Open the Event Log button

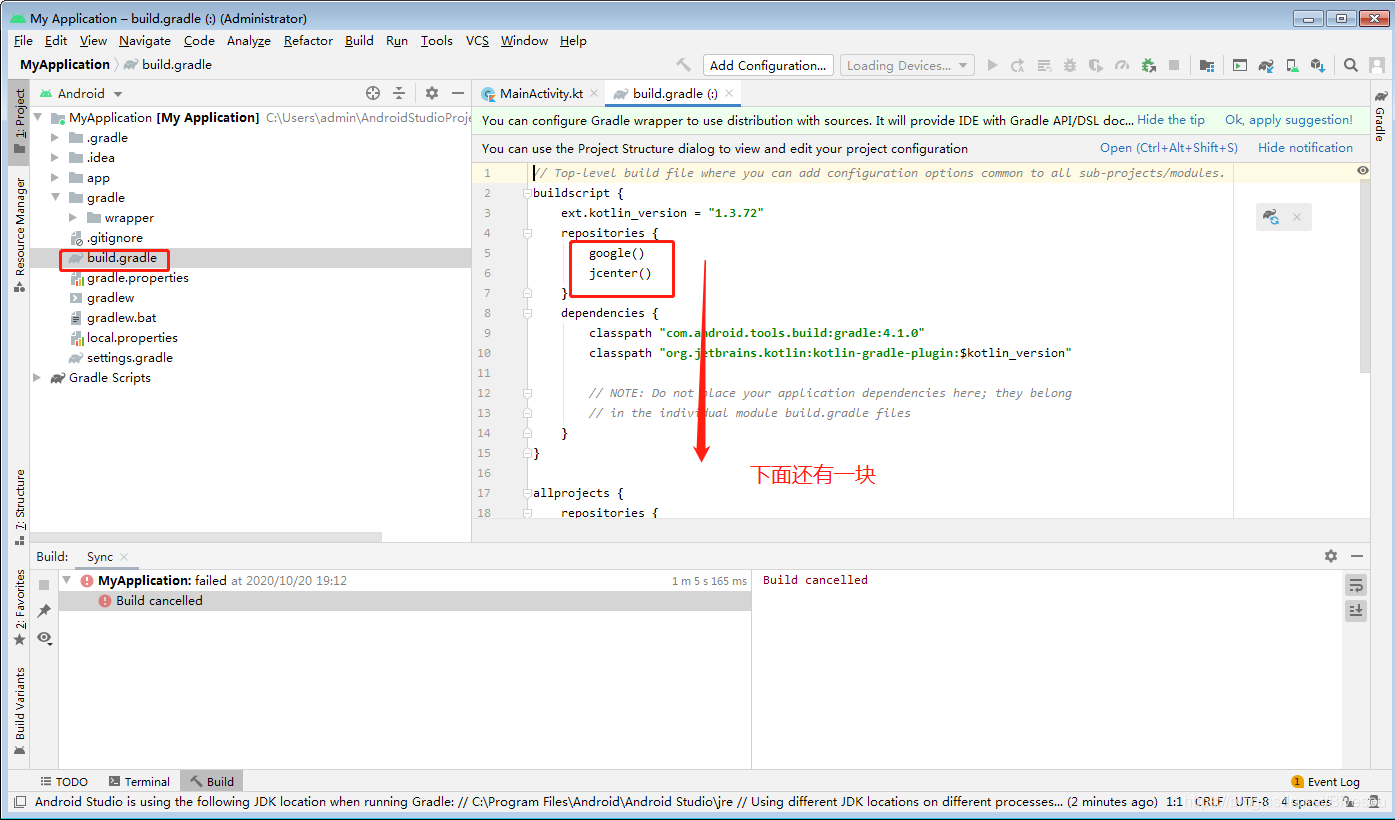coord(1325,782)
